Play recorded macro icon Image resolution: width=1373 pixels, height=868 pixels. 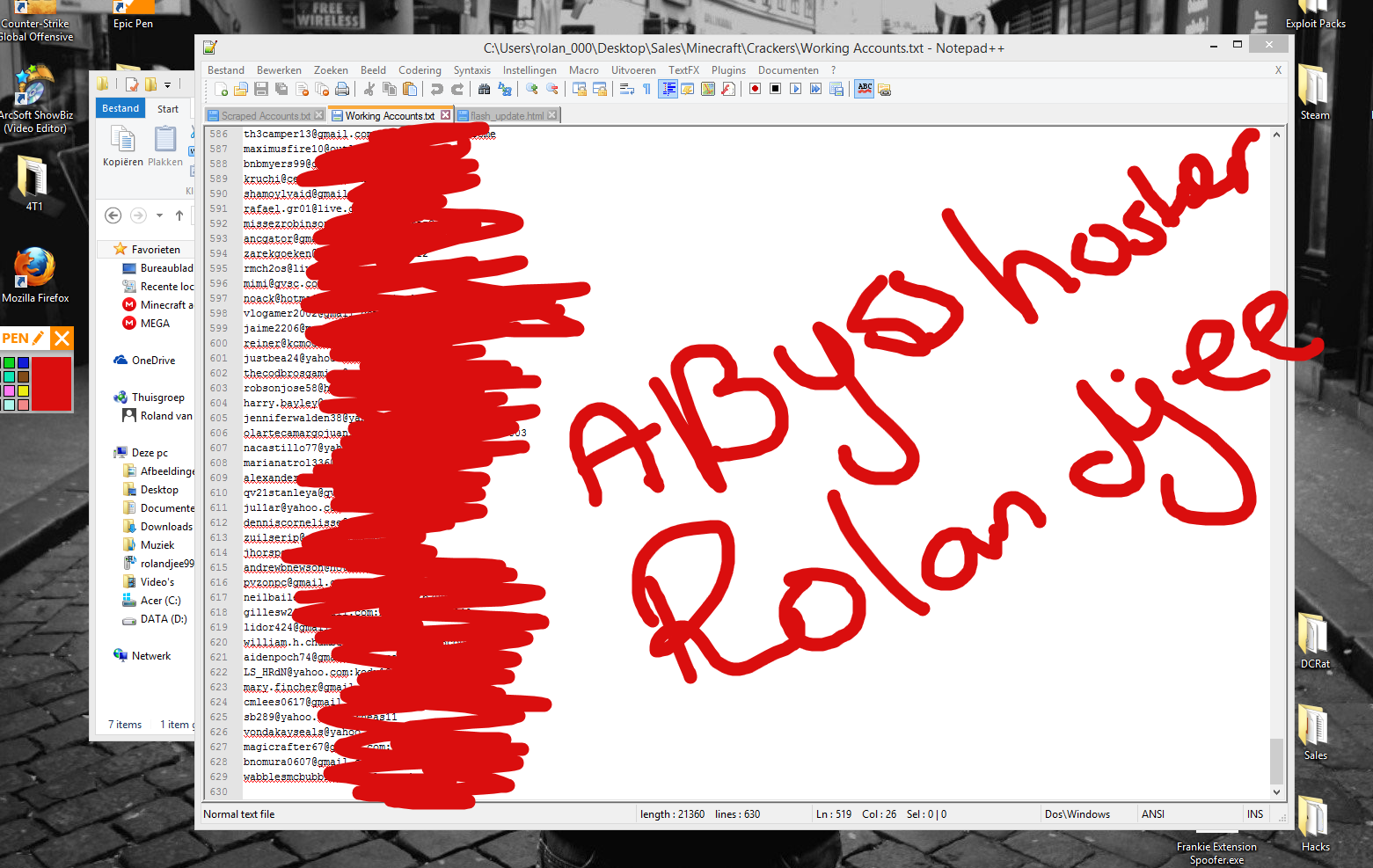pos(795,89)
